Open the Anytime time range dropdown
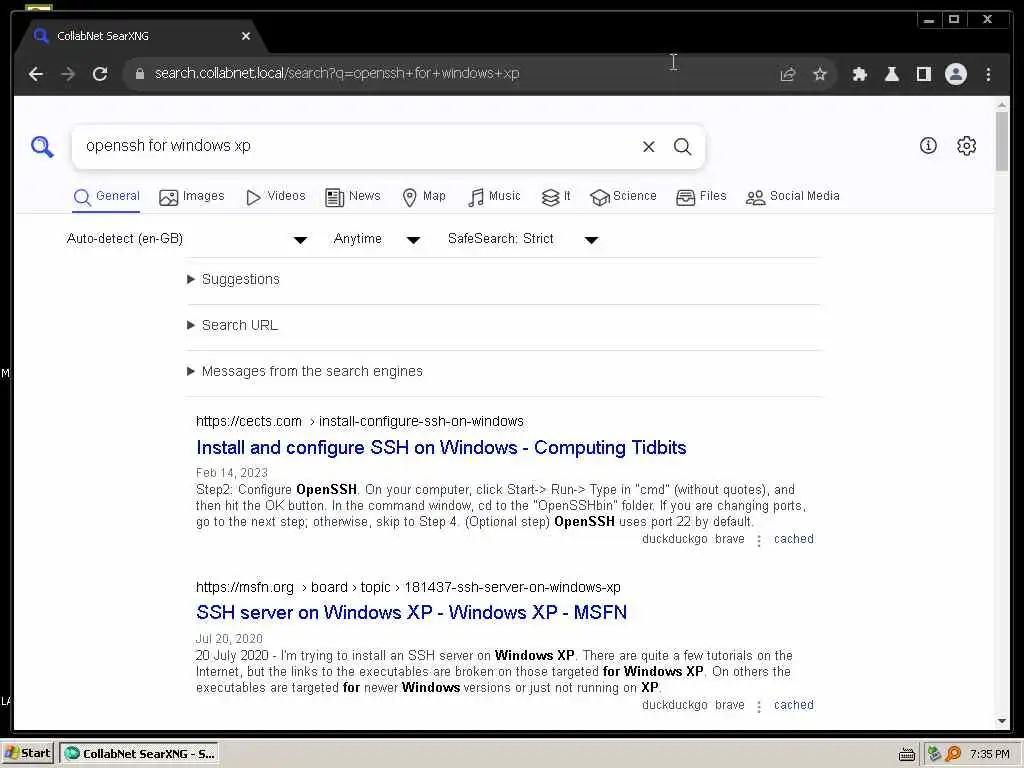The image size is (1024, 768). (377, 239)
